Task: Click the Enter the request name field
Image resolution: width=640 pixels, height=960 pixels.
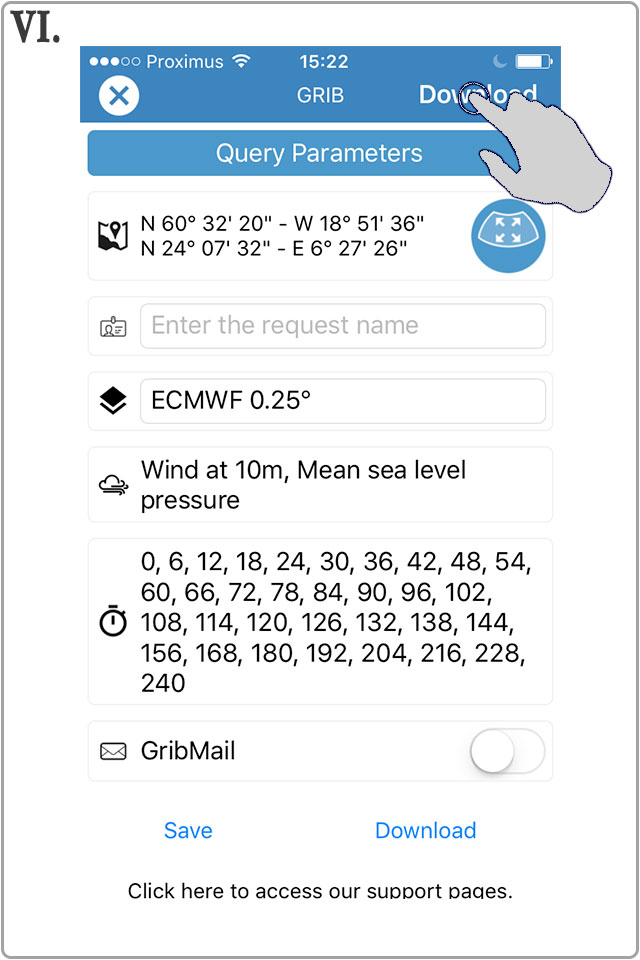Action: pos(344,325)
